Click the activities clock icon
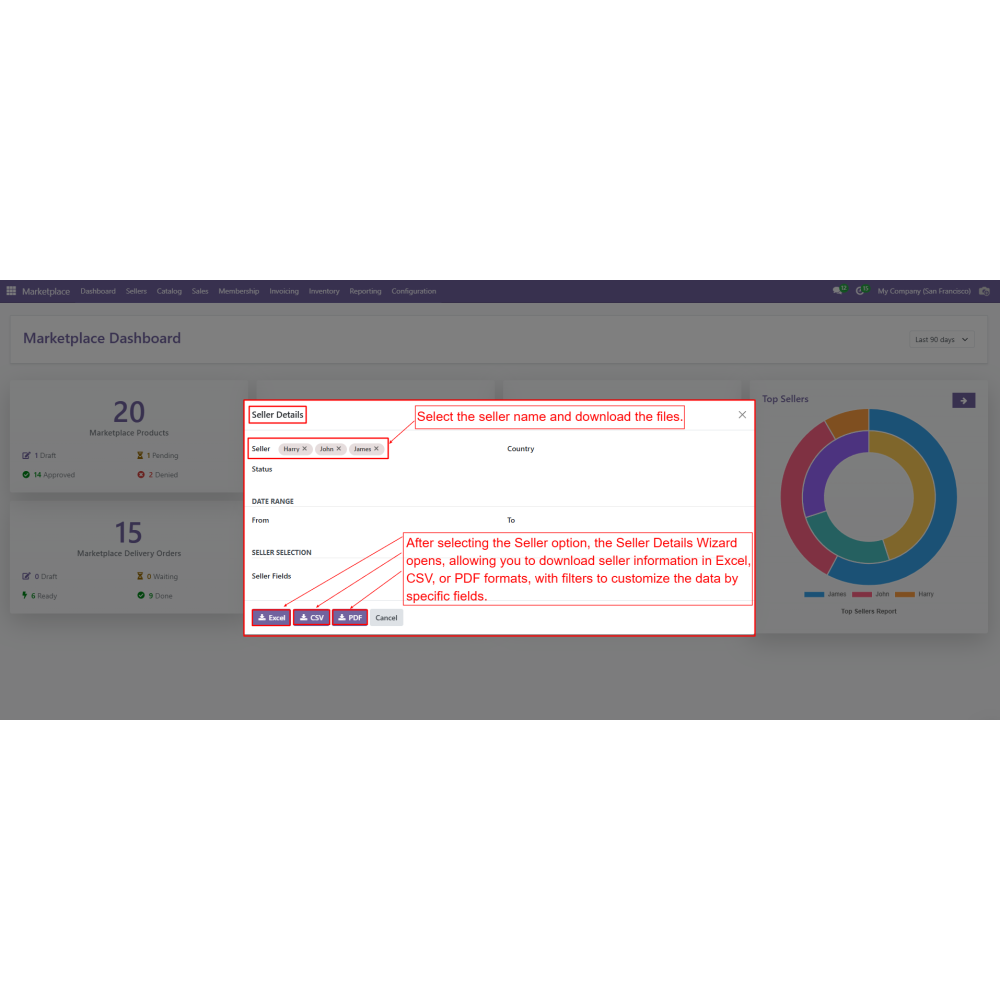Screen dimensions: 1000x1000 [x=860, y=291]
